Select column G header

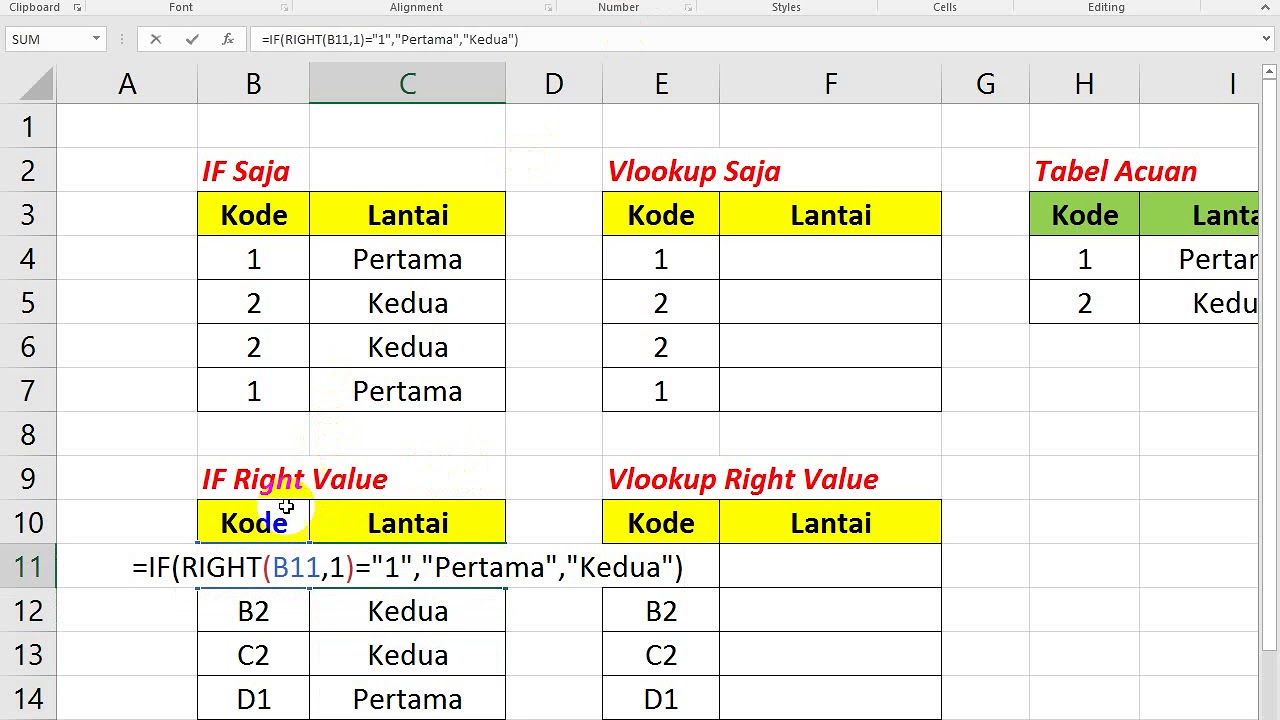(985, 84)
